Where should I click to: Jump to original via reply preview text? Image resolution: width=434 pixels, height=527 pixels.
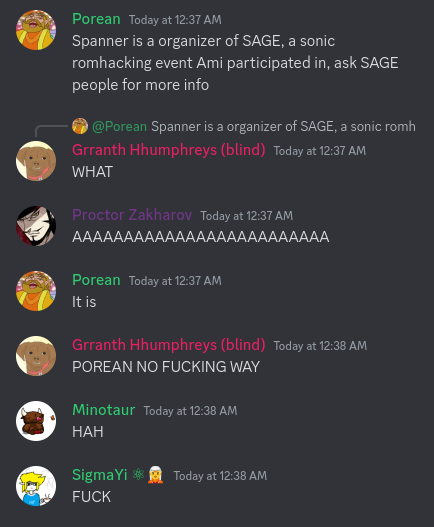(x=283, y=126)
